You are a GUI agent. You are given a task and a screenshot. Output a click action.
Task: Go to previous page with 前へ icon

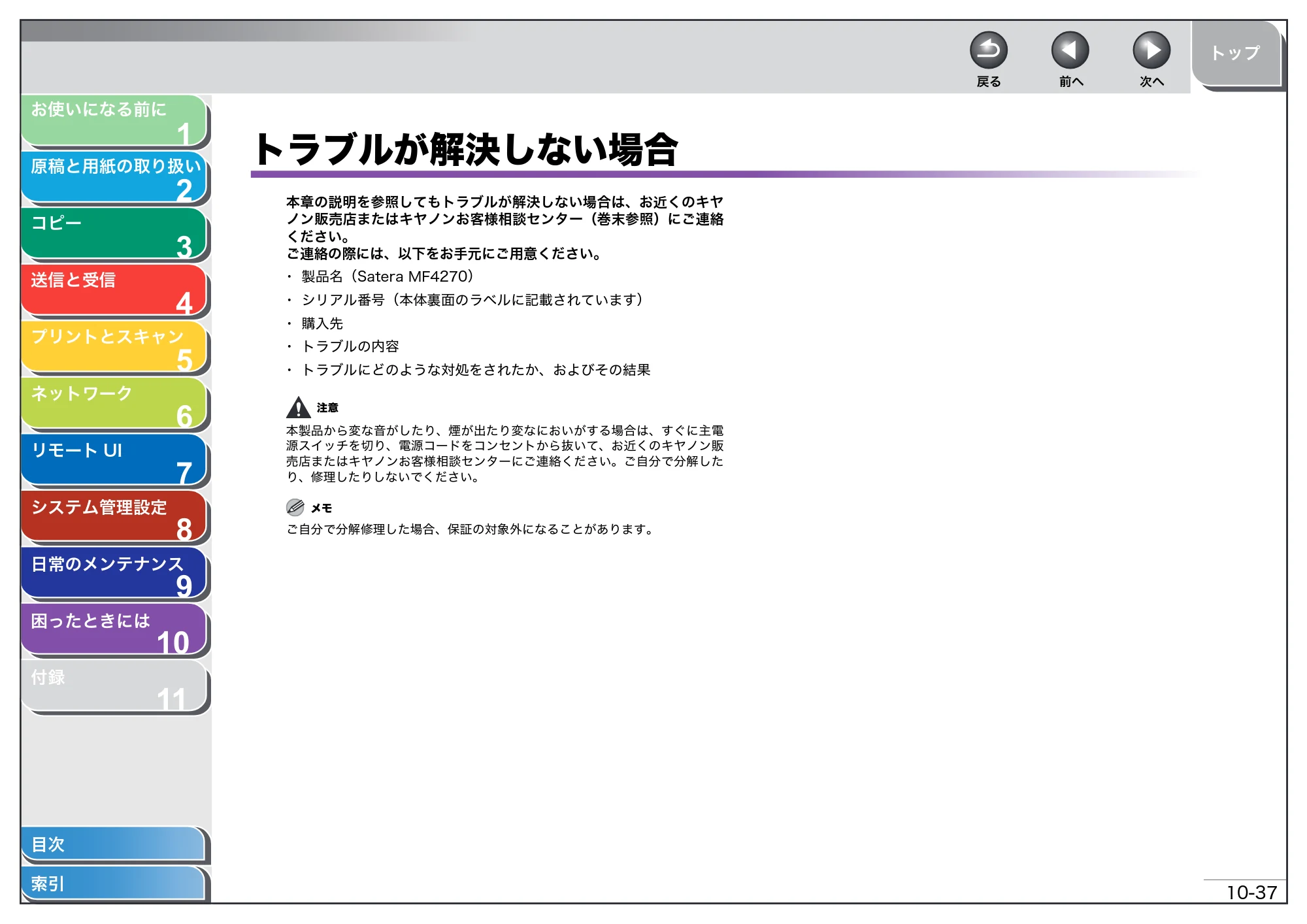point(1070,50)
